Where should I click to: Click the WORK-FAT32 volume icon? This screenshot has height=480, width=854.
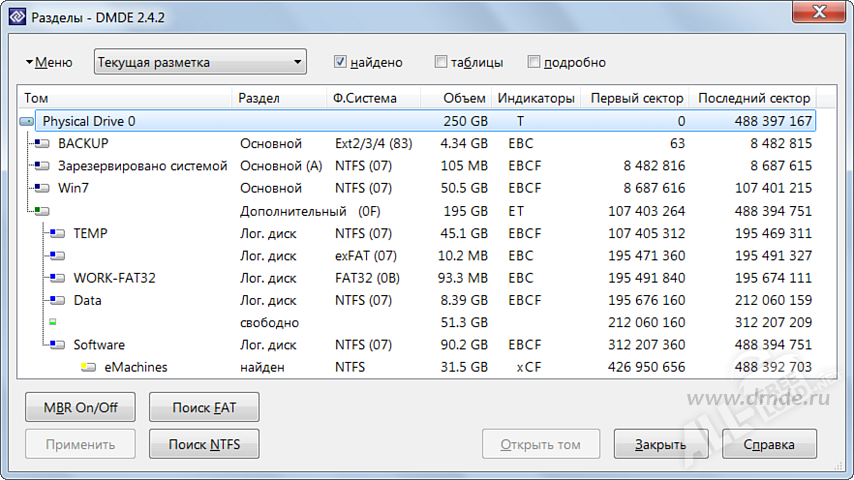[57, 278]
